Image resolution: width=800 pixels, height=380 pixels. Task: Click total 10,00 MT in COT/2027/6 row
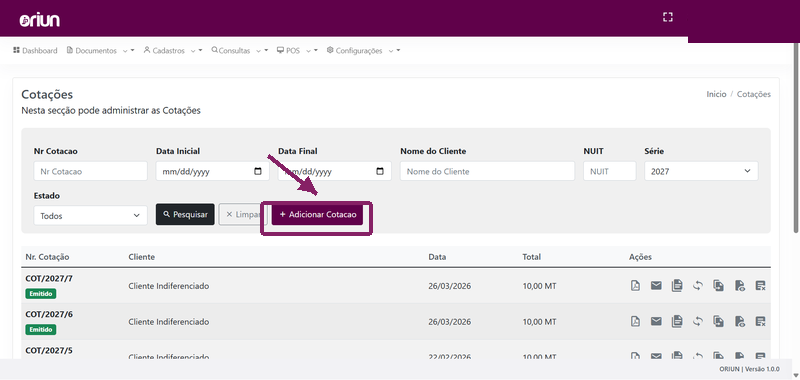click(539, 322)
